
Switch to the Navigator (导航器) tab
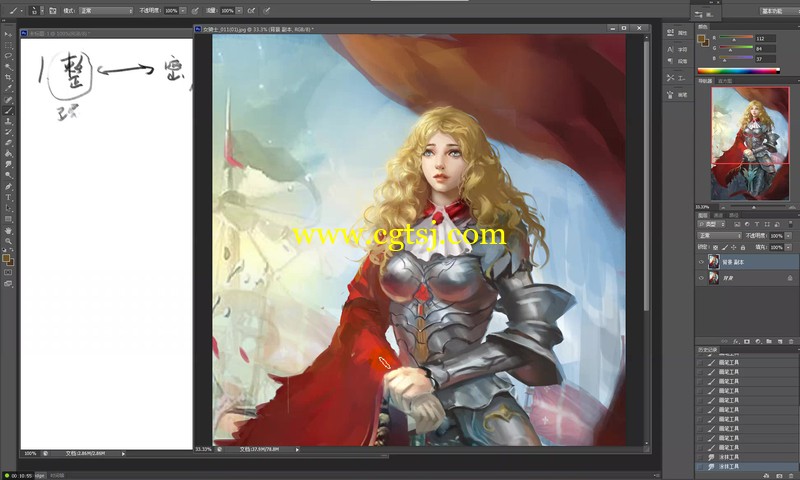tap(706, 81)
